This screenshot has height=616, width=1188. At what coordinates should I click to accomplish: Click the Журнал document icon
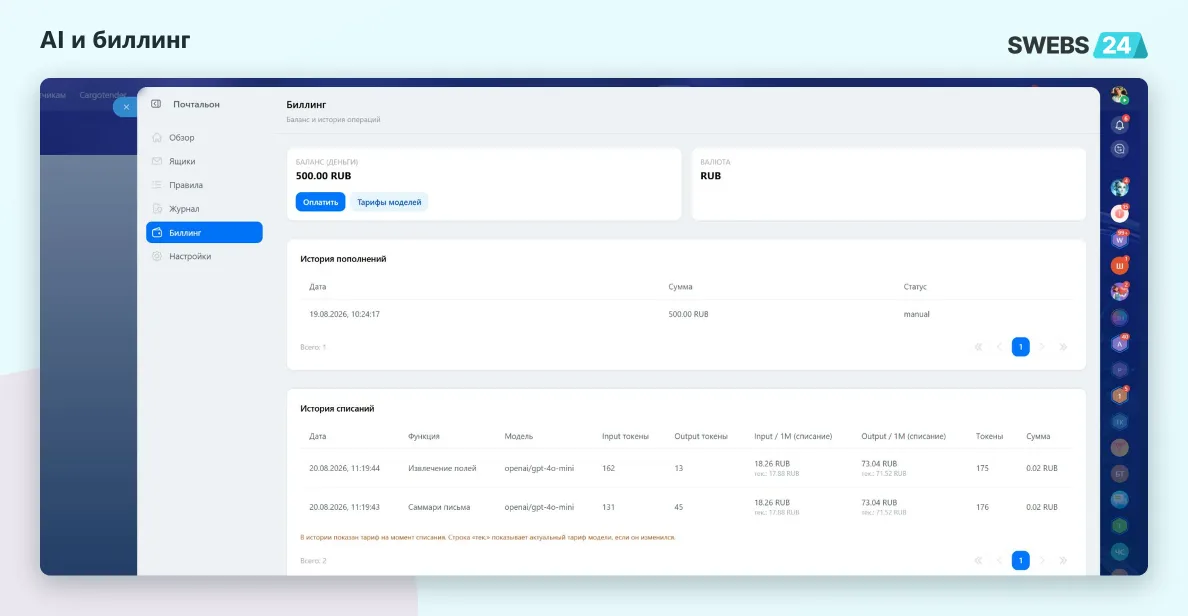coord(157,208)
